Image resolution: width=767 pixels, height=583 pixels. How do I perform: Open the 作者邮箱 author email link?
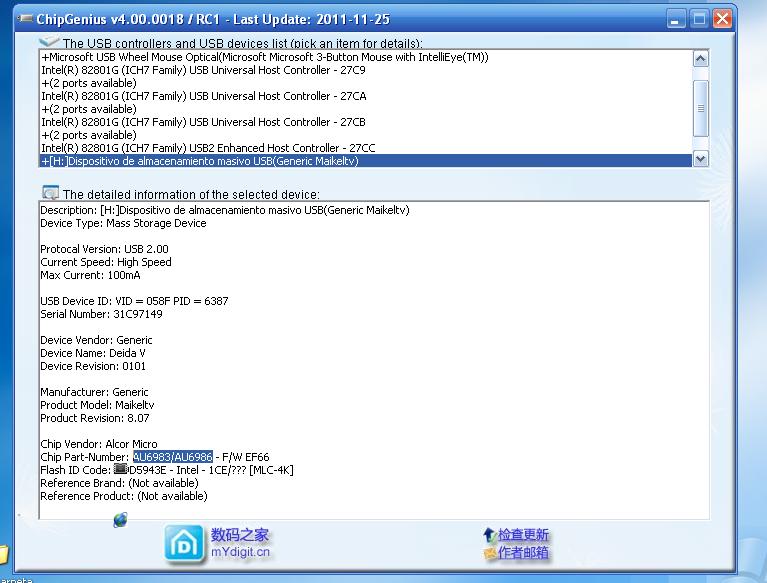coord(523,553)
